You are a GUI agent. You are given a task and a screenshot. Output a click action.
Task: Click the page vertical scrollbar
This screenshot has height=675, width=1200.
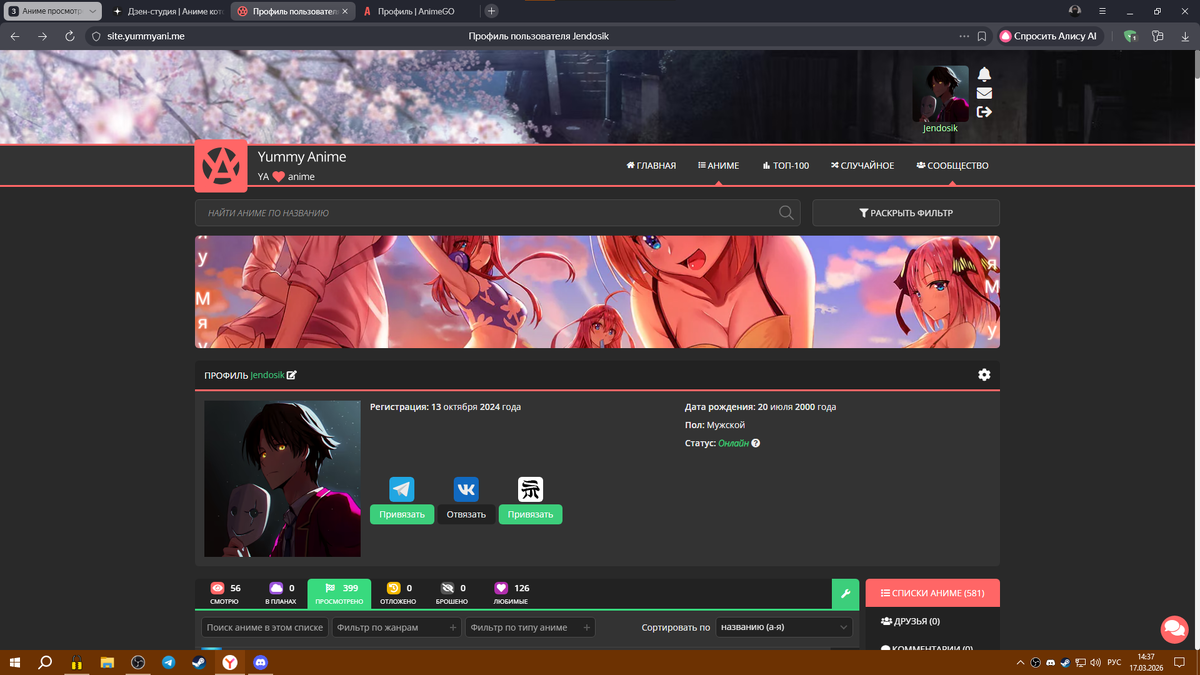click(x=1196, y=65)
